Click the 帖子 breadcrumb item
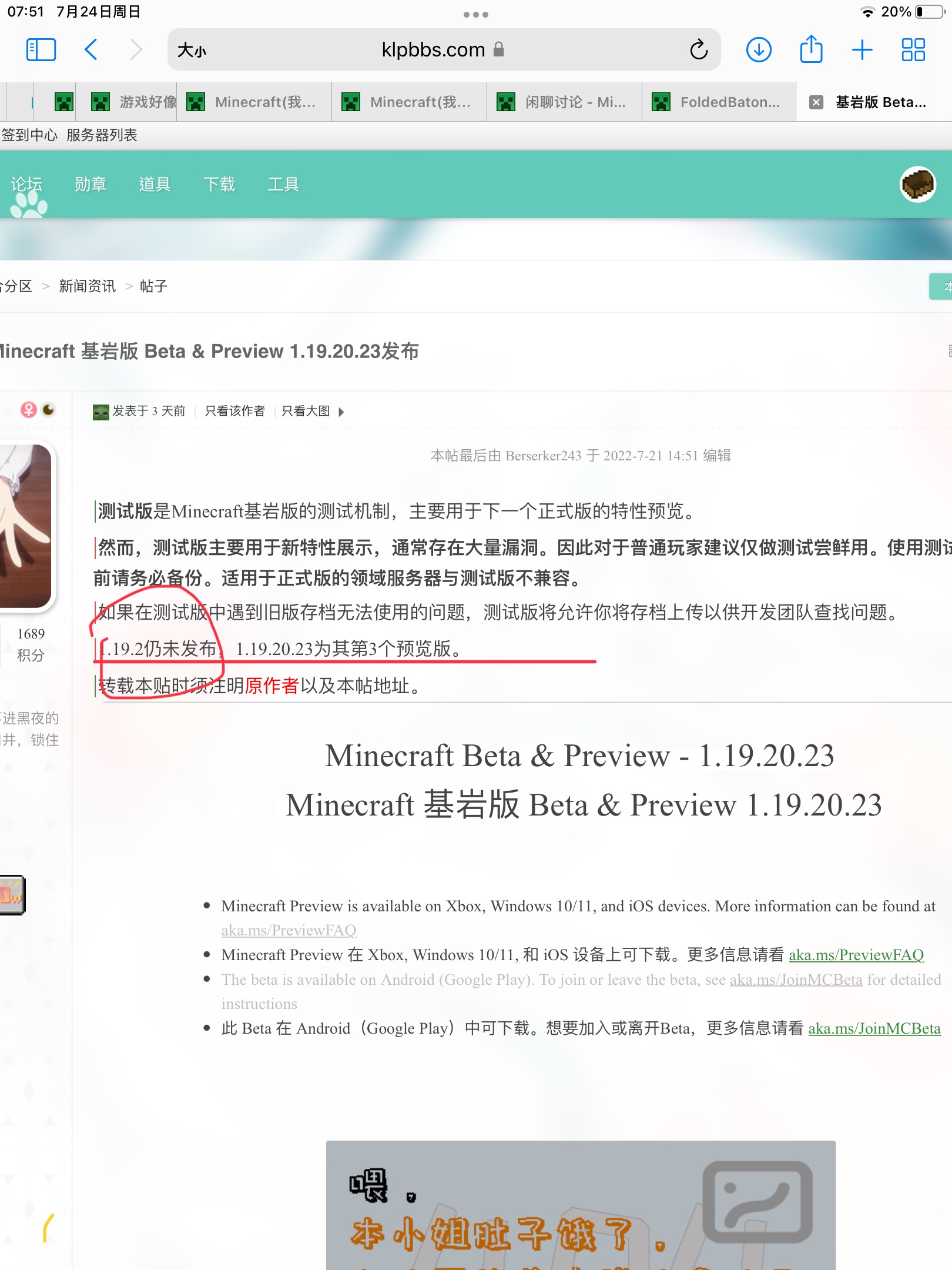 pyautogui.click(x=154, y=286)
